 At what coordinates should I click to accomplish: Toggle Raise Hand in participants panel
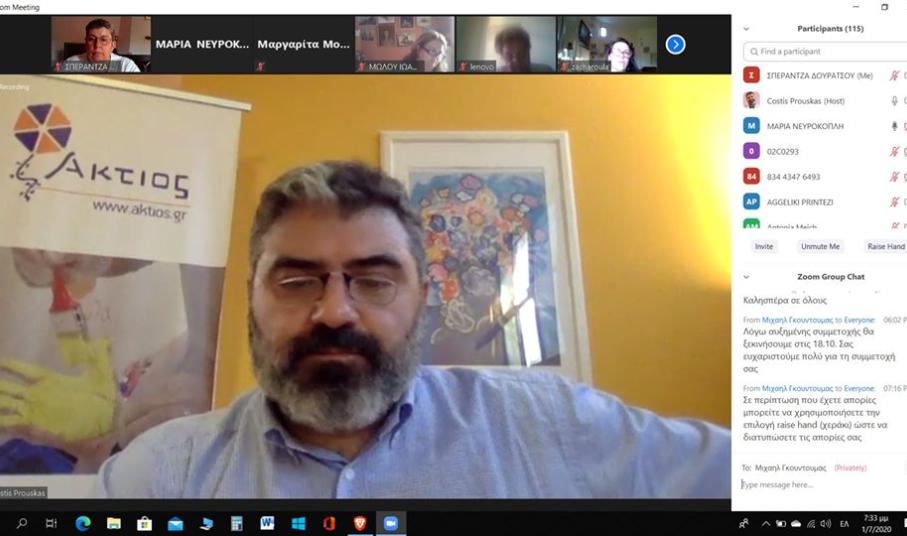pyautogui.click(x=885, y=246)
